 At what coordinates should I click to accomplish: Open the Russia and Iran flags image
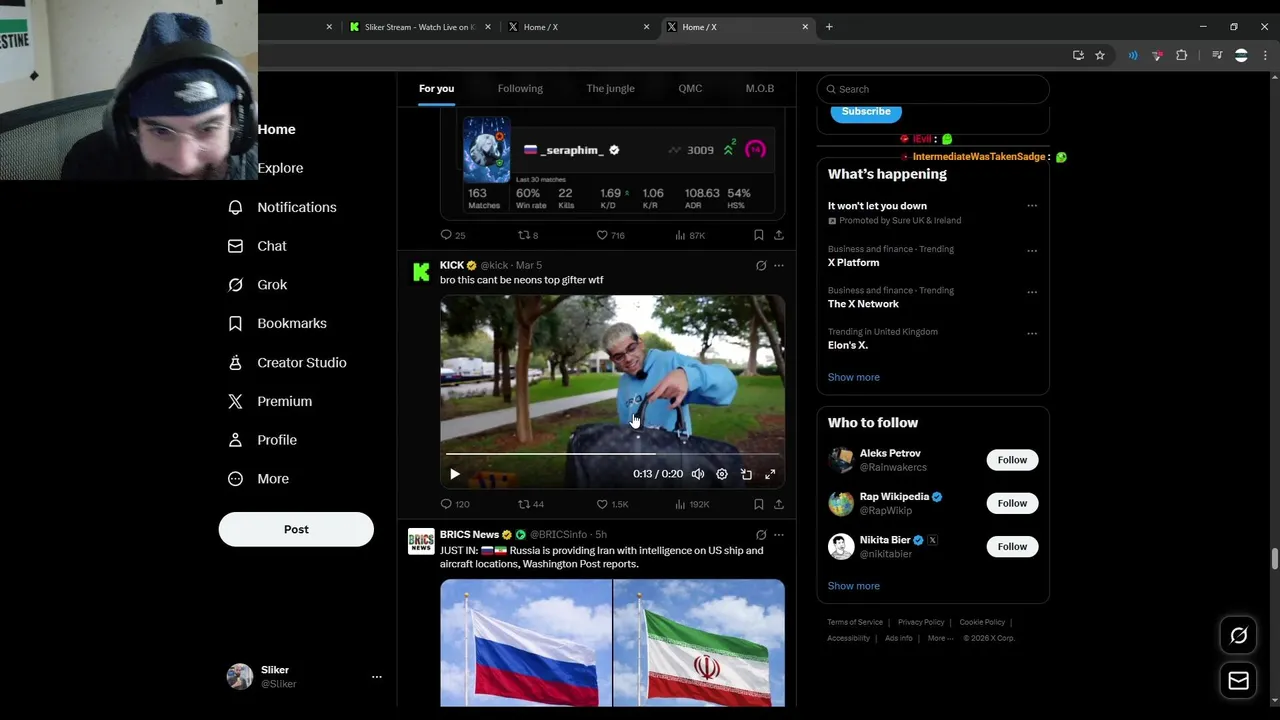(612, 643)
